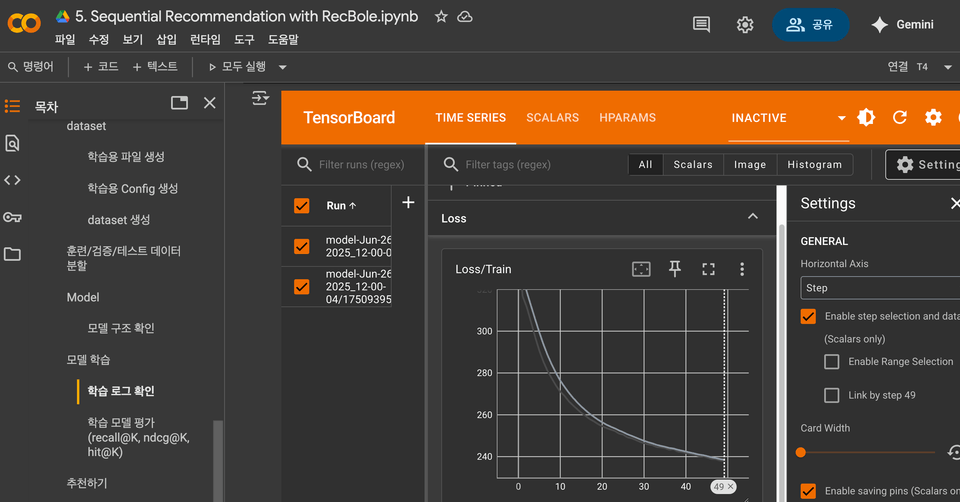Star the notebook title
This screenshot has height=502, width=960.
coord(441,17)
